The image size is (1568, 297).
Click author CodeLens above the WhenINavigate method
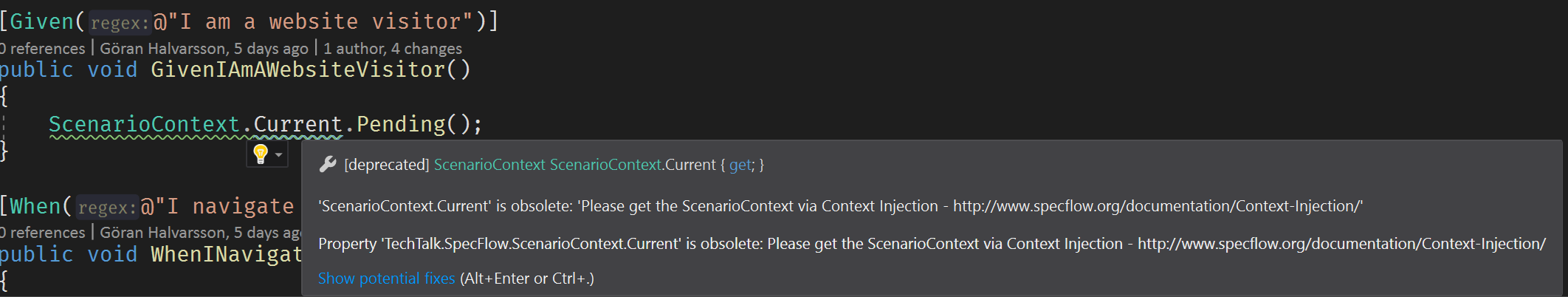(x=201, y=233)
